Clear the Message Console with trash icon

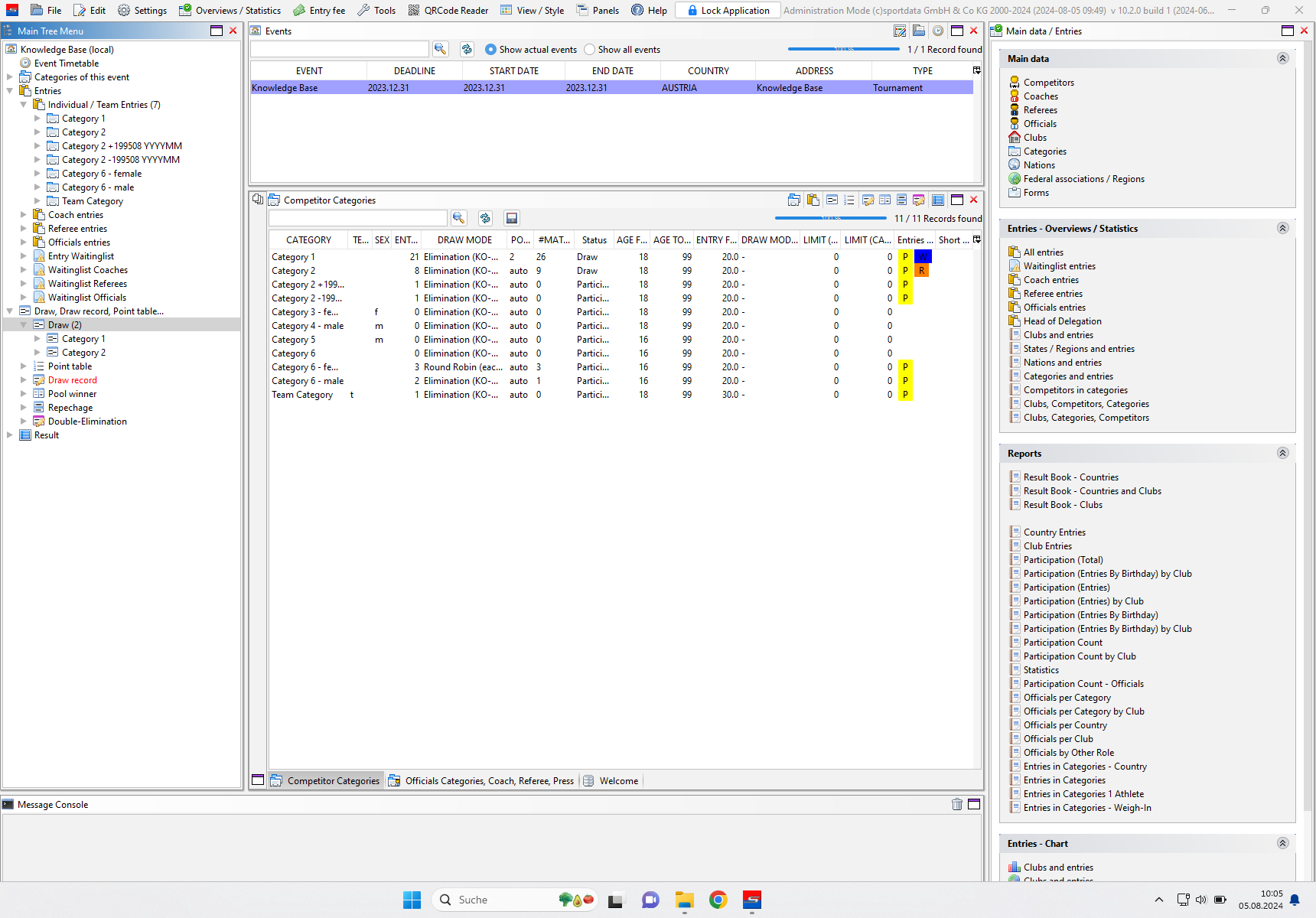(x=957, y=804)
